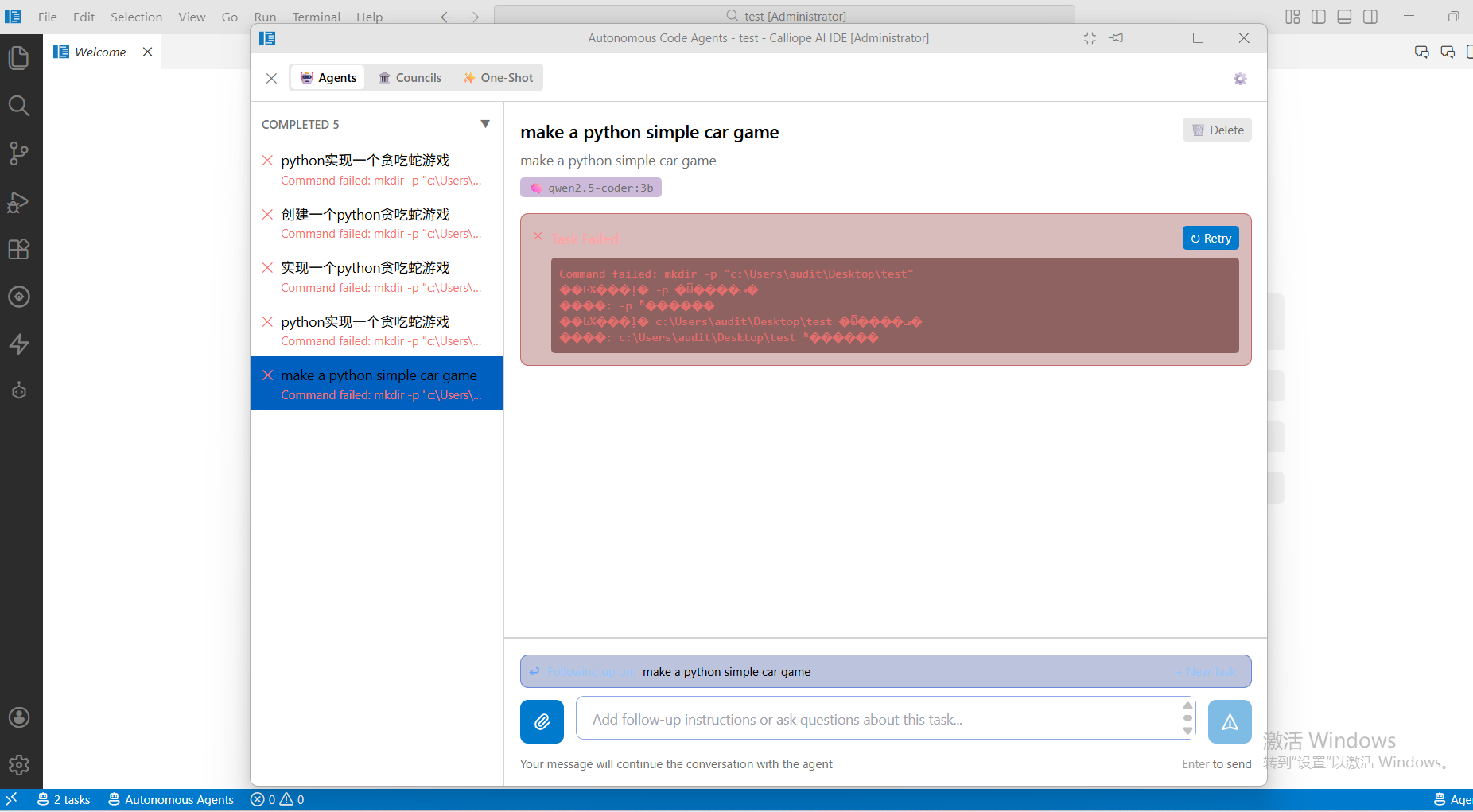Image resolution: width=1473 pixels, height=812 pixels.
Task: Select first task python实现一个贪吃蛇游戏
Action: pyautogui.click(x=377, y=169)
